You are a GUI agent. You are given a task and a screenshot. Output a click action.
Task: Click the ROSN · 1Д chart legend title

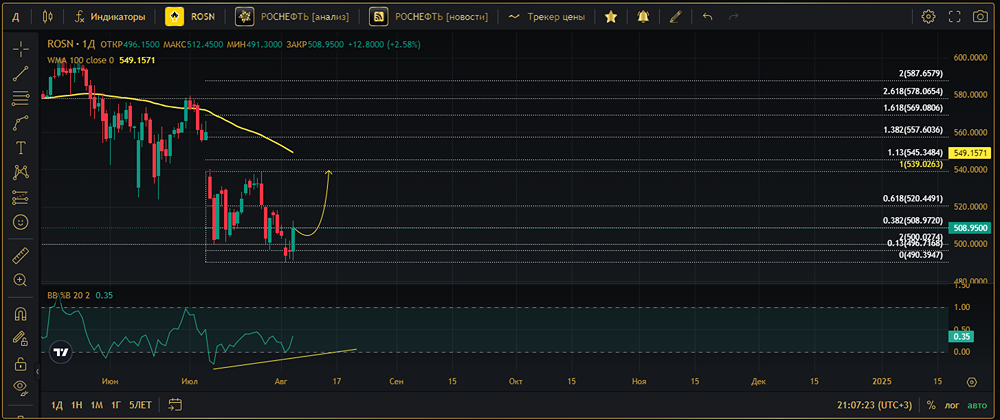(x=71, y=45)
